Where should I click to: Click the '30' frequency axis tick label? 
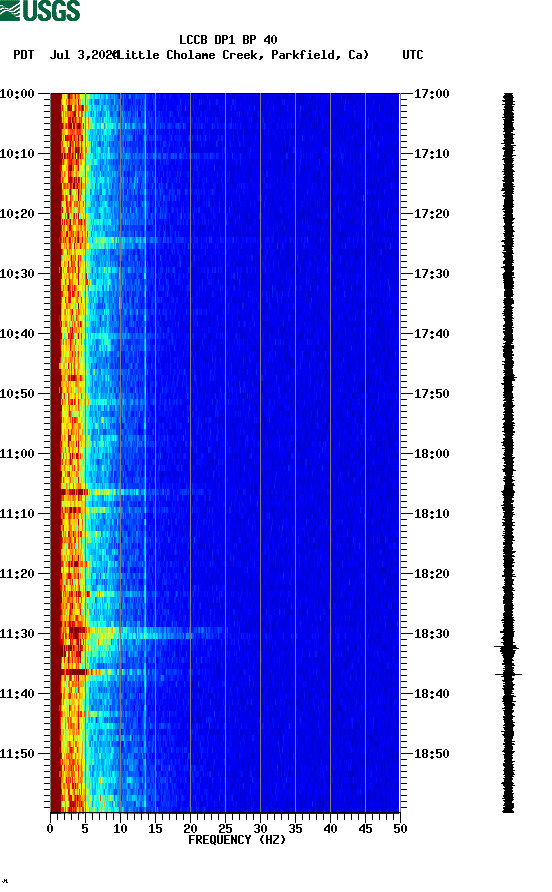260,829
